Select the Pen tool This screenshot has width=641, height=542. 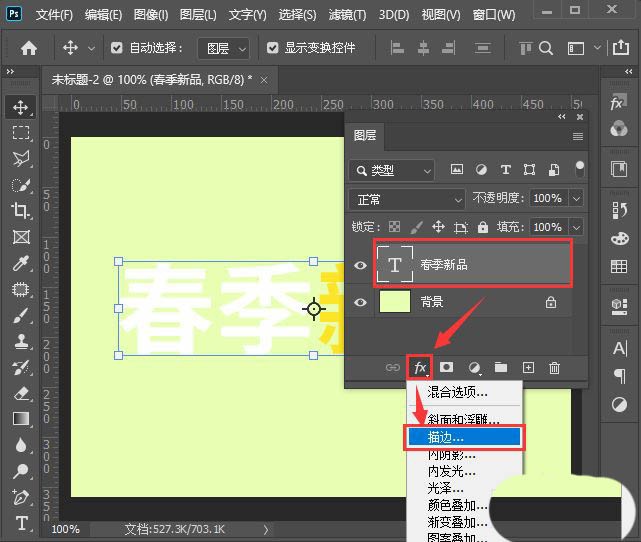click(x=21, y=497)
